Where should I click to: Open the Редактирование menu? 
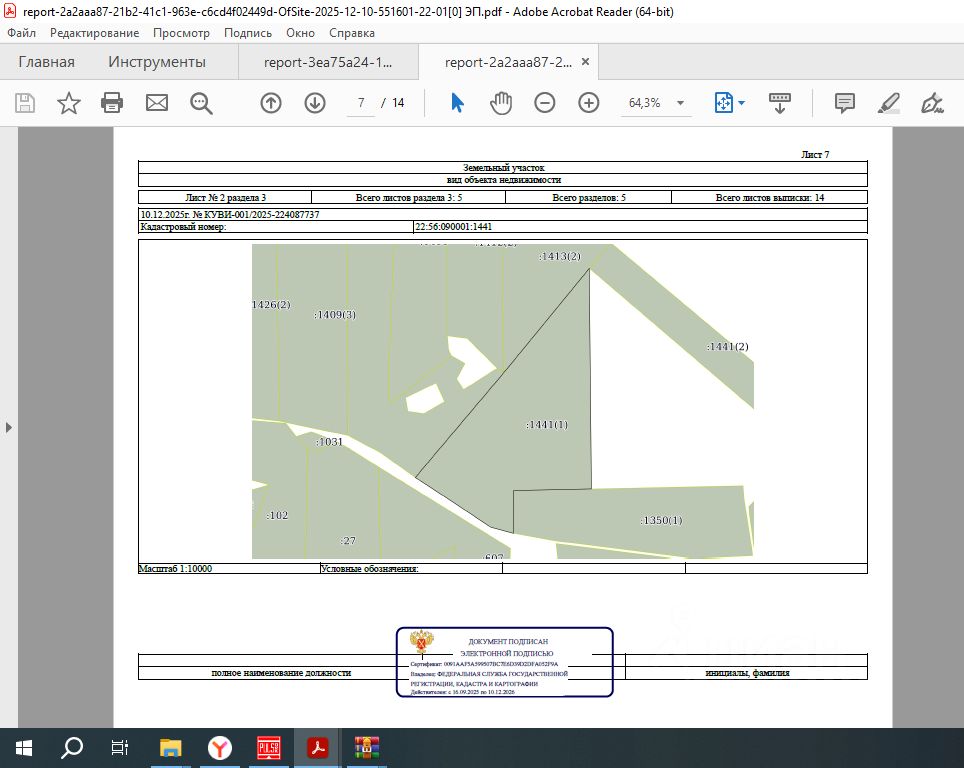click(95, 33)
